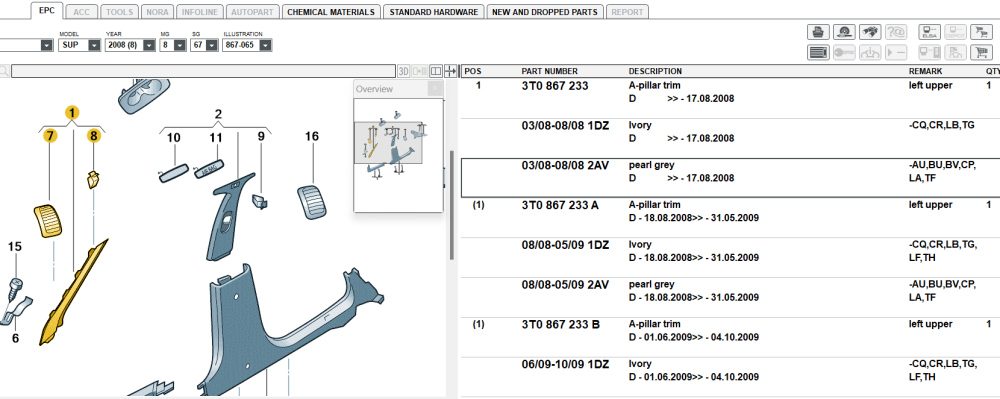This screenshot has width=1000, height=399.
Task: Select callout 15 in the diagram
Action: pos(14,246)
